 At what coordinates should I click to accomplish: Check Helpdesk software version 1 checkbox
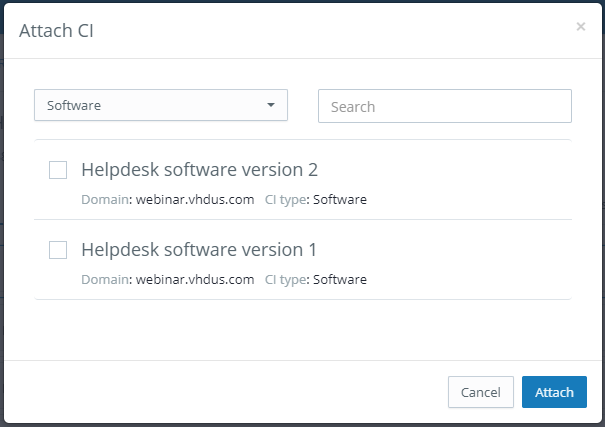[x=58, y=250]
